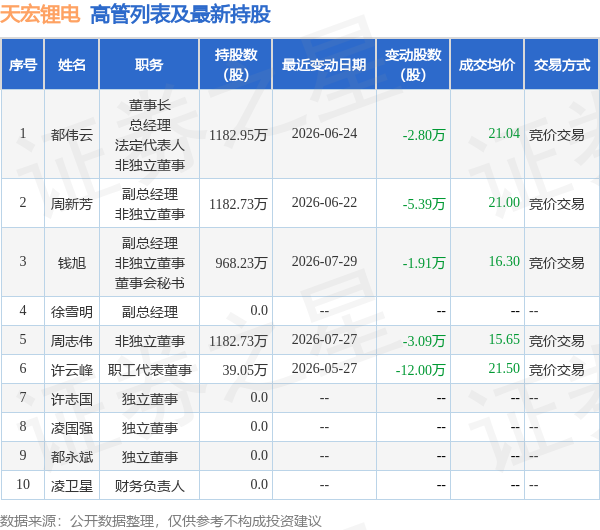Click 0.0 holdings in 凌卫星's row

tap(259, 484)
